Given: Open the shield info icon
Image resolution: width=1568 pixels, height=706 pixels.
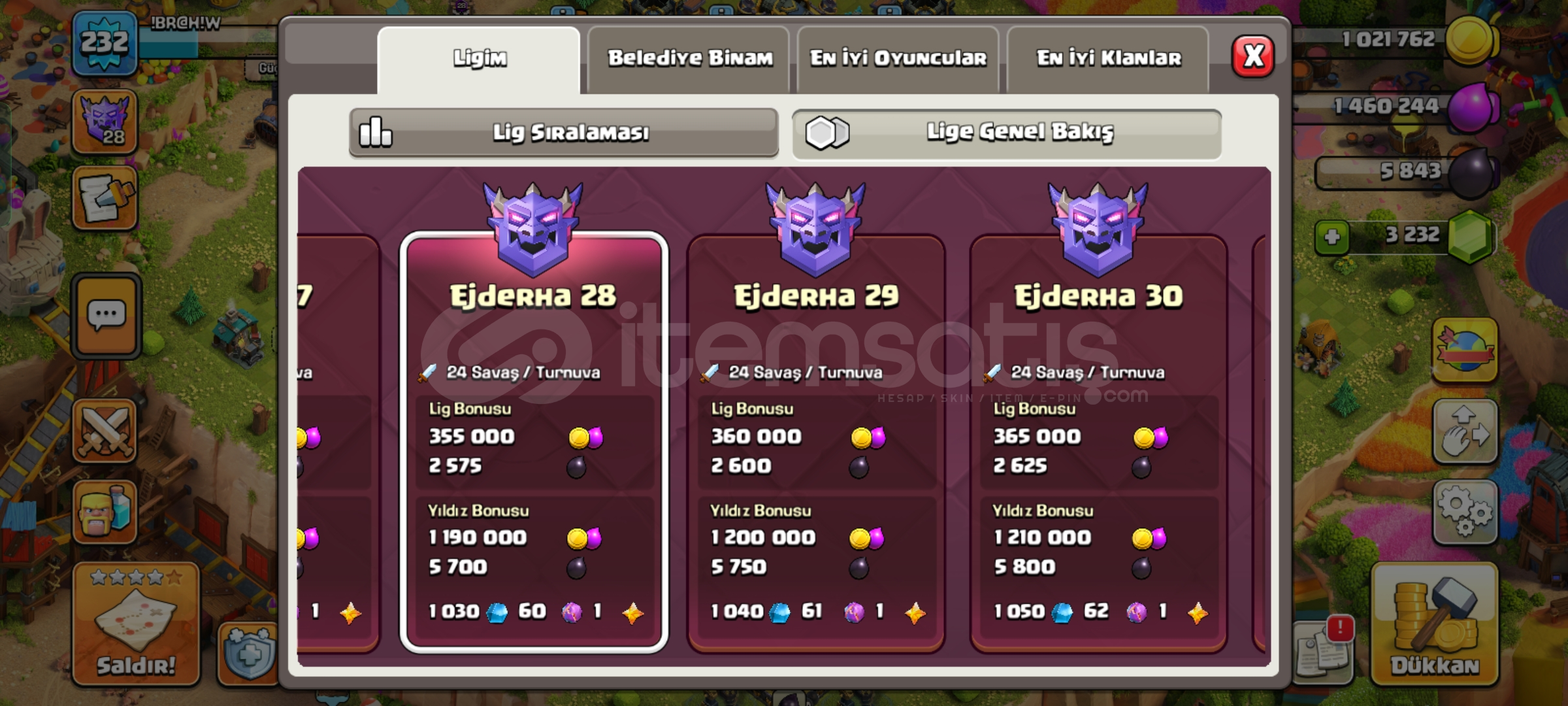Looking at the screenshot, I should point(248,654).
